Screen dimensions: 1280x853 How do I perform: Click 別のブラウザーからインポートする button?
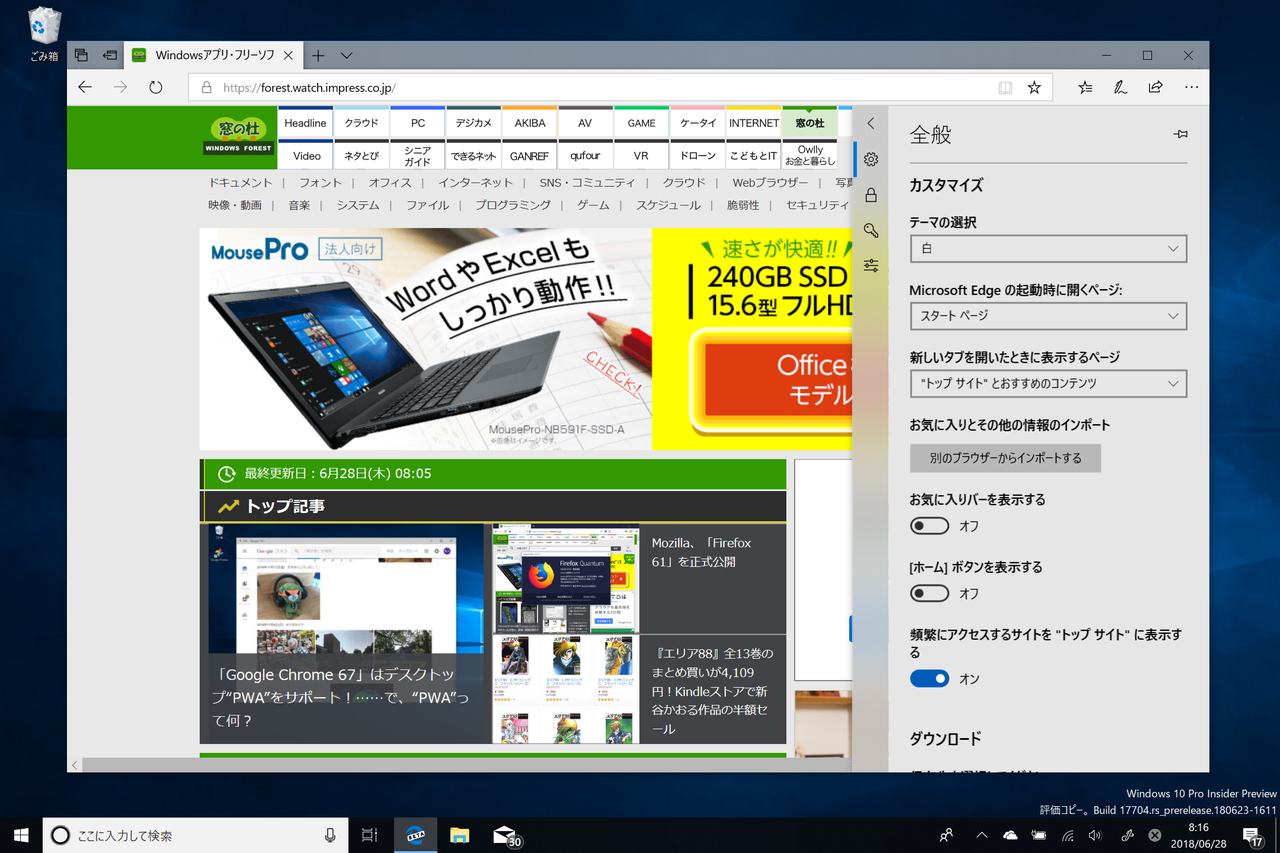[1005, 458]
